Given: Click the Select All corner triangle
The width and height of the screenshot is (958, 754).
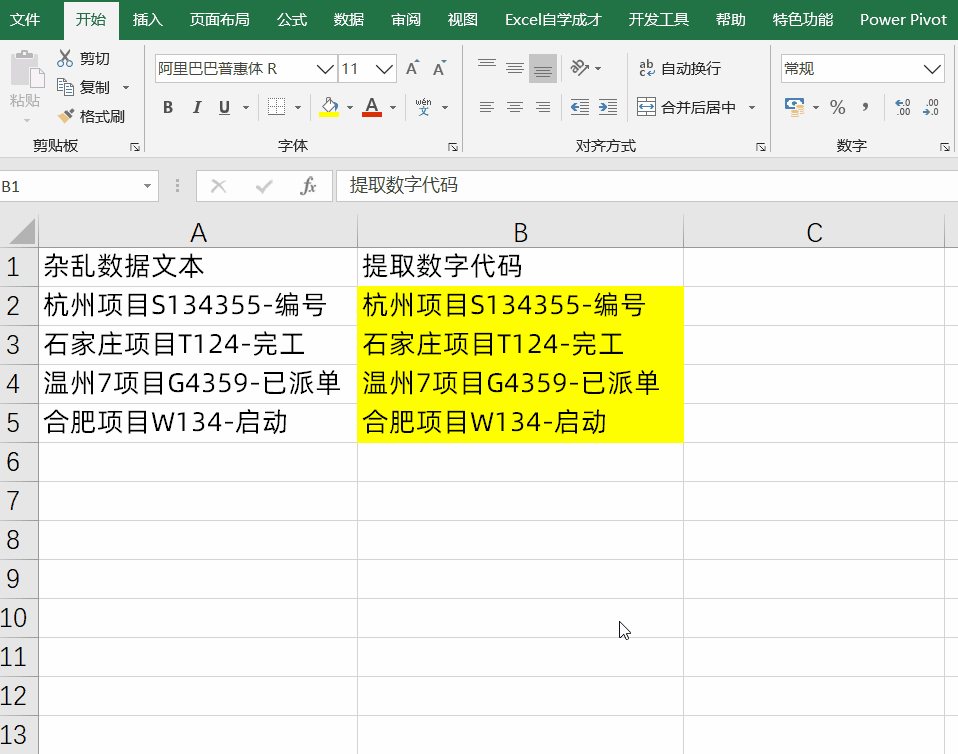Looking at the screenshot, I should pos(20,232).
